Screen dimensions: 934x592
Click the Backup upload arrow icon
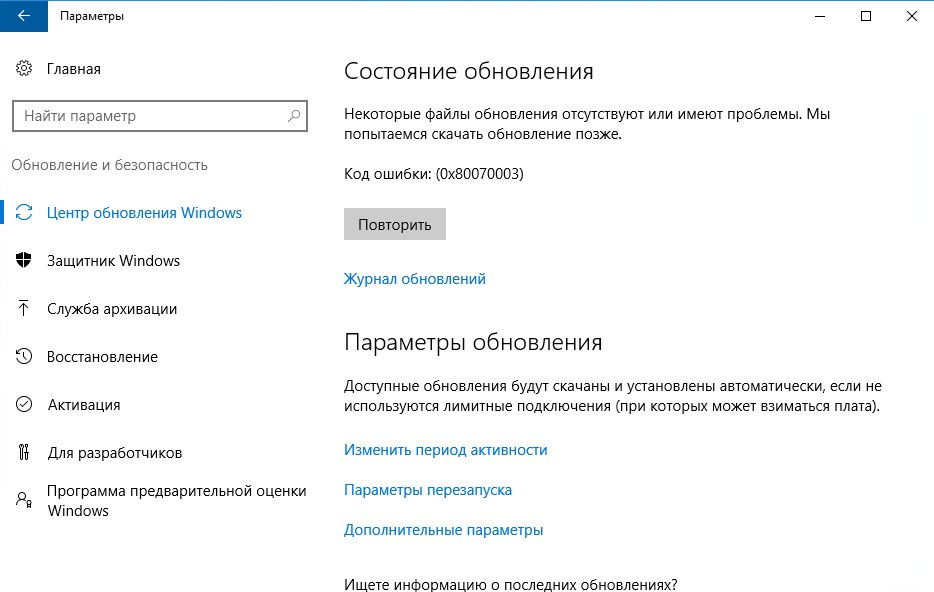coord(24,309)
